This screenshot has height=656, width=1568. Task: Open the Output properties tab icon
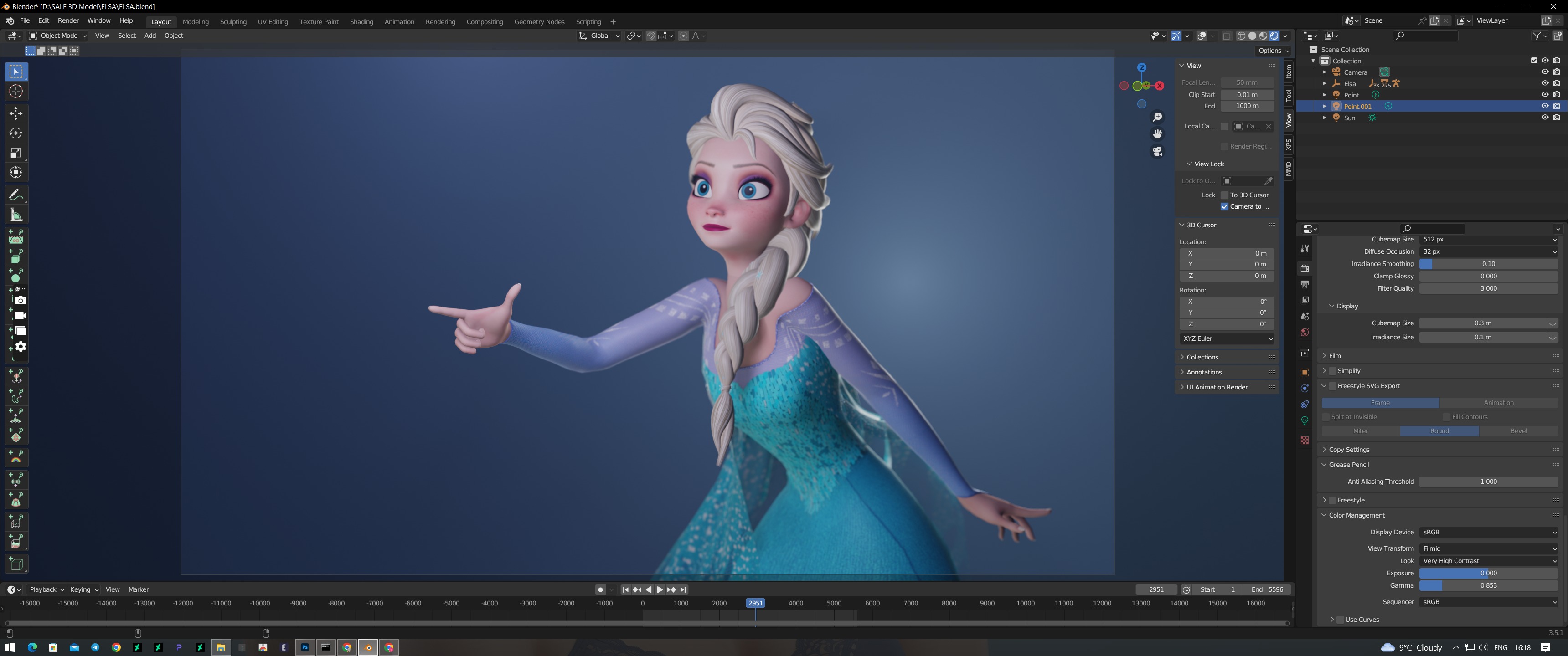coord(1305,284)
